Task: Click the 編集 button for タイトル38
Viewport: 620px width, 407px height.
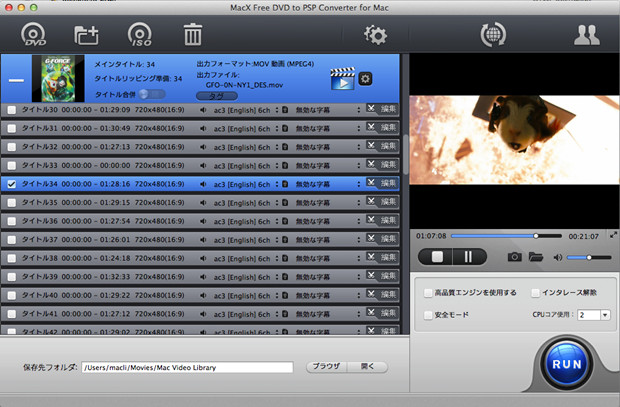Action: [x=388, y=257]
